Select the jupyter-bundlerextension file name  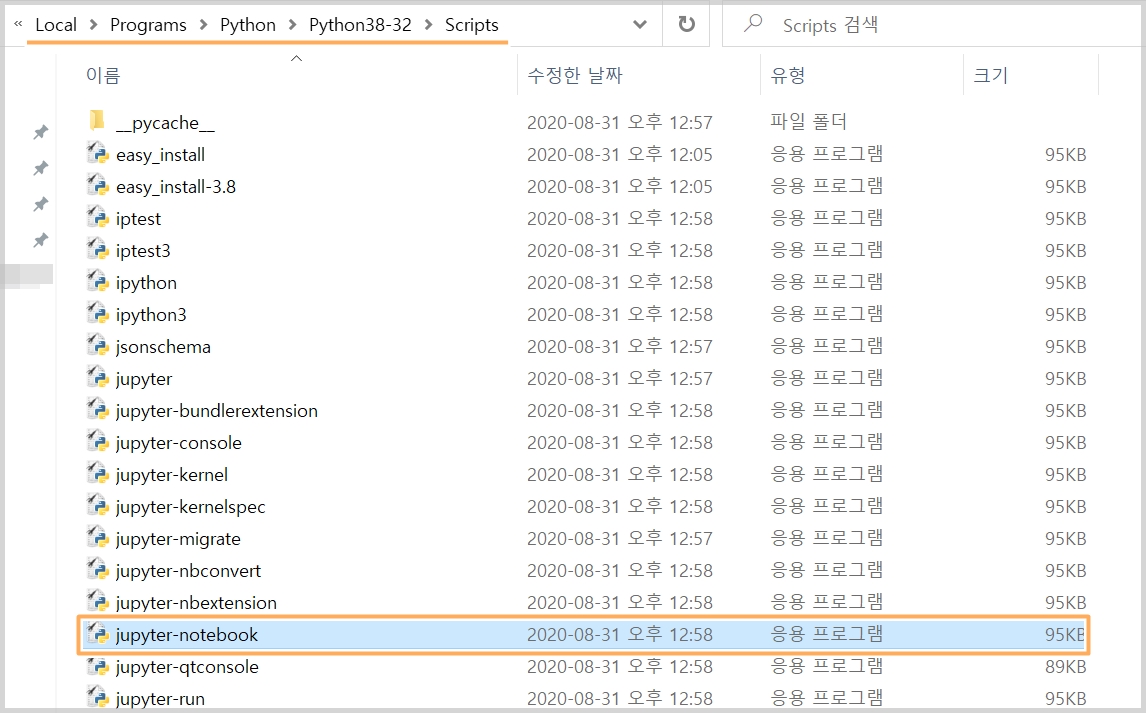[x=216, y=411]
